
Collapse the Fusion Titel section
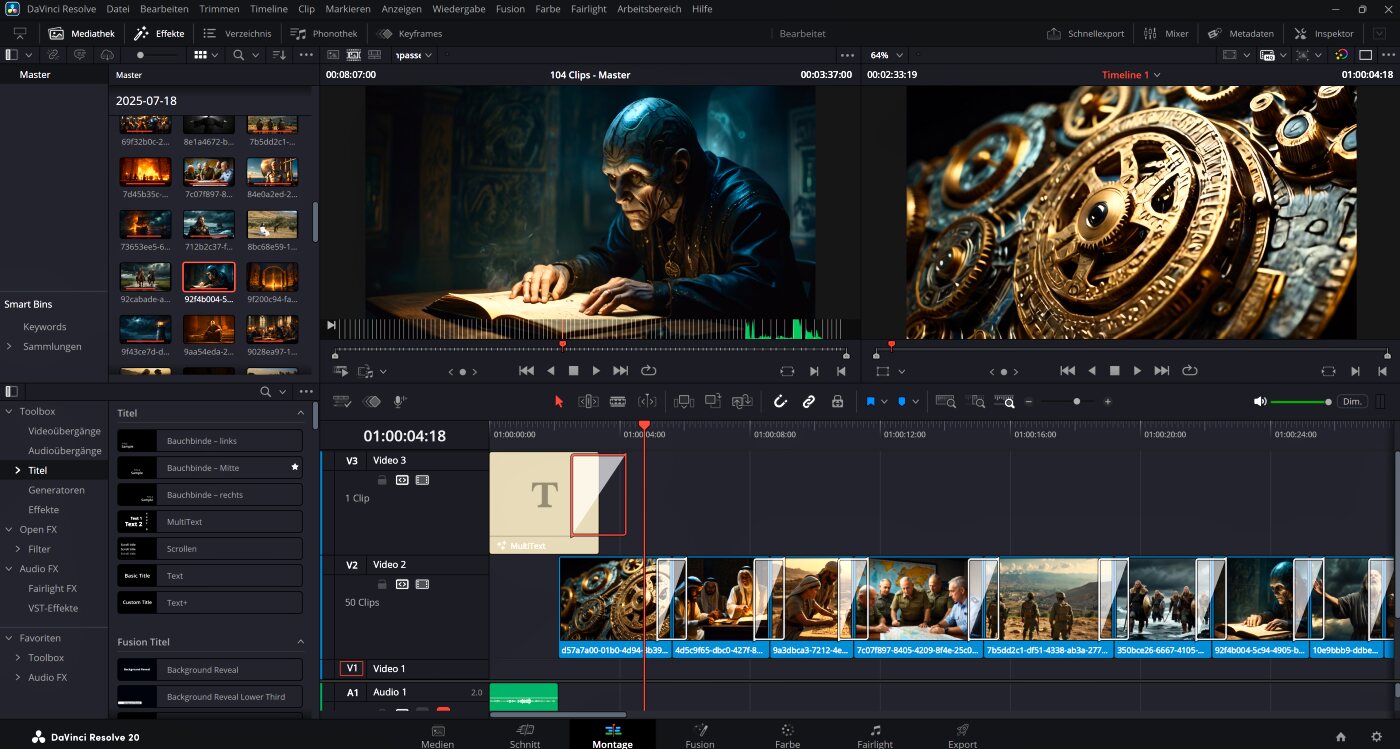coord(300,642)
